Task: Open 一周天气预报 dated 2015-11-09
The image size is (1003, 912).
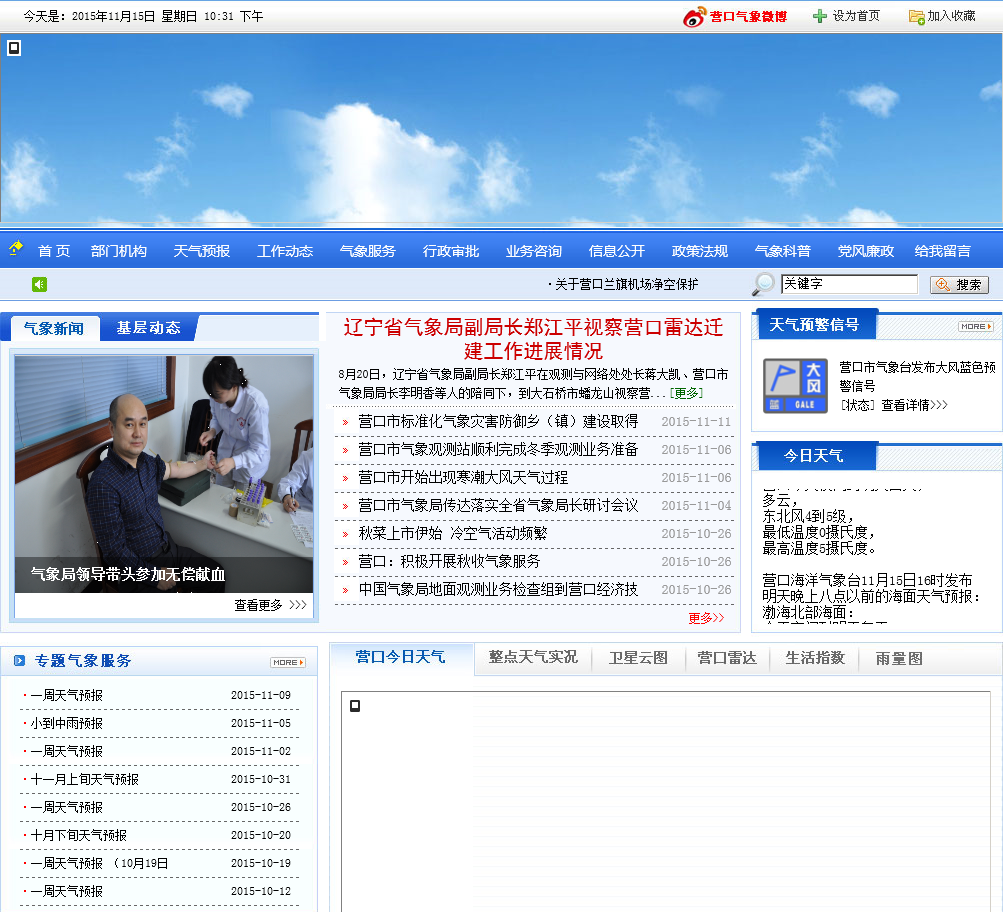Action: [67, 695]
